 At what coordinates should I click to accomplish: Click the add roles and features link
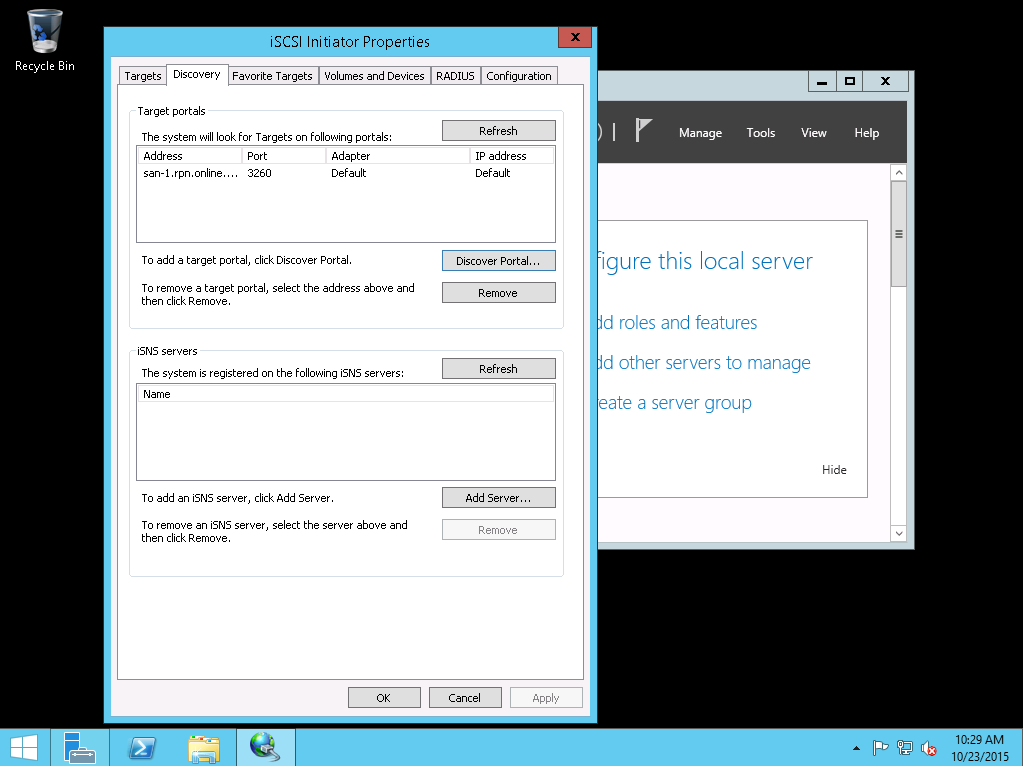click(x=675, y=323)
